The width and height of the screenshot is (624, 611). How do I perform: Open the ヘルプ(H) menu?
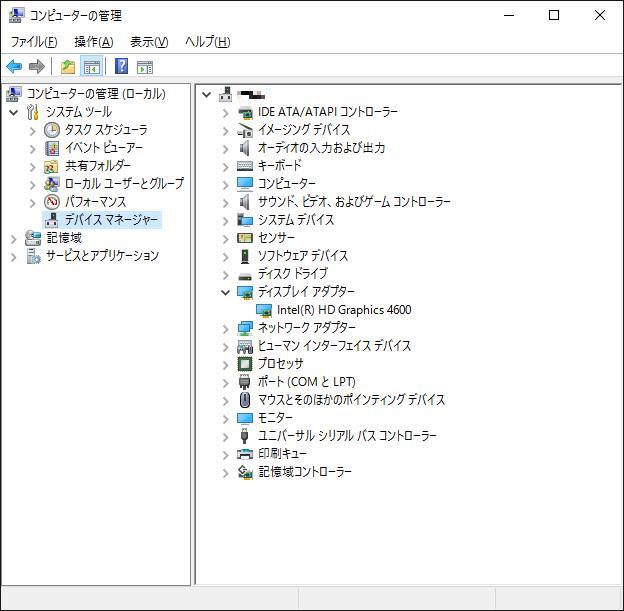(207, 41)
